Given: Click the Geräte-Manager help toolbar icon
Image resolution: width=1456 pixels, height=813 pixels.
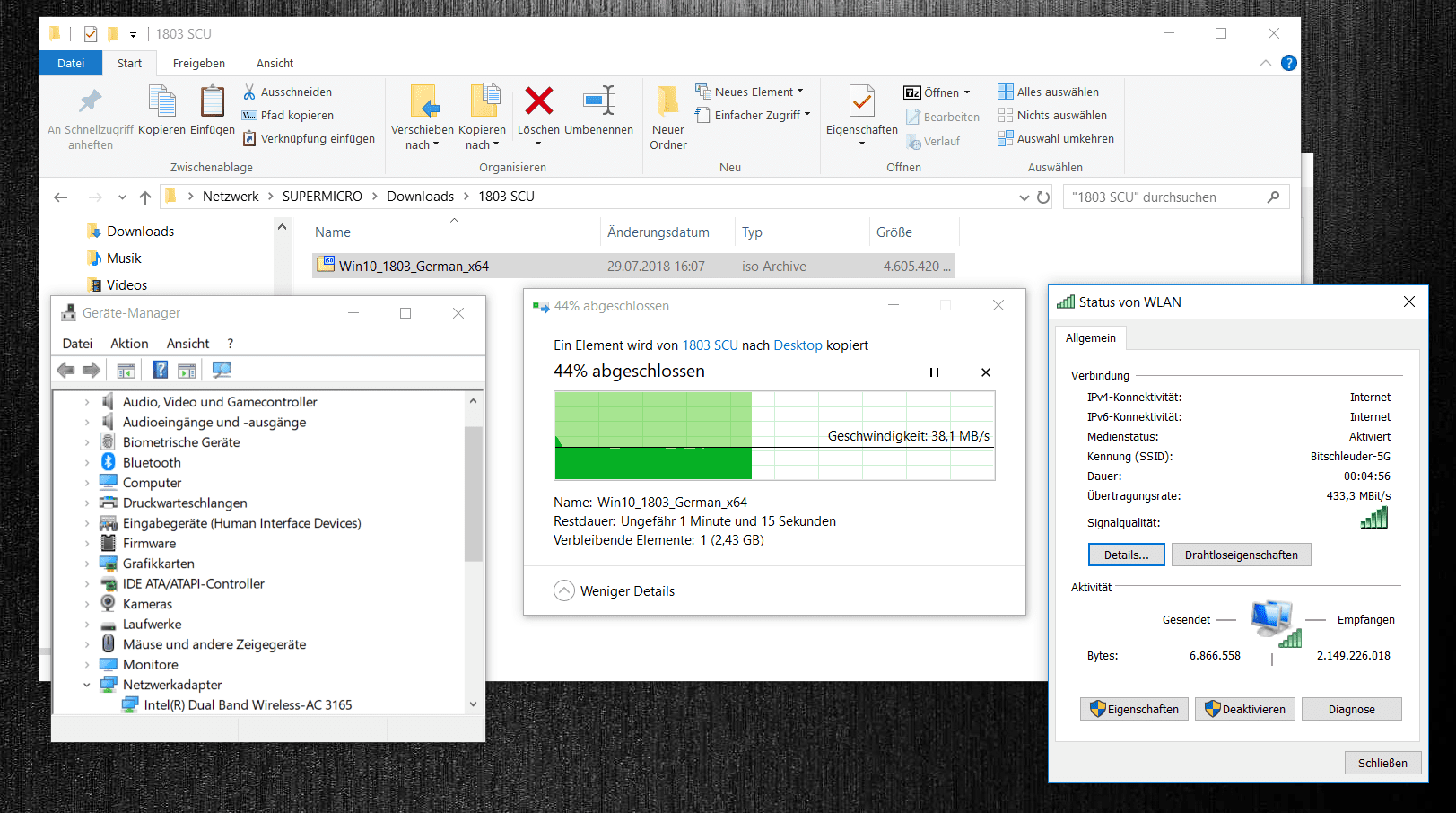Looking at the screenshot, I should click(x=161, y=370).
